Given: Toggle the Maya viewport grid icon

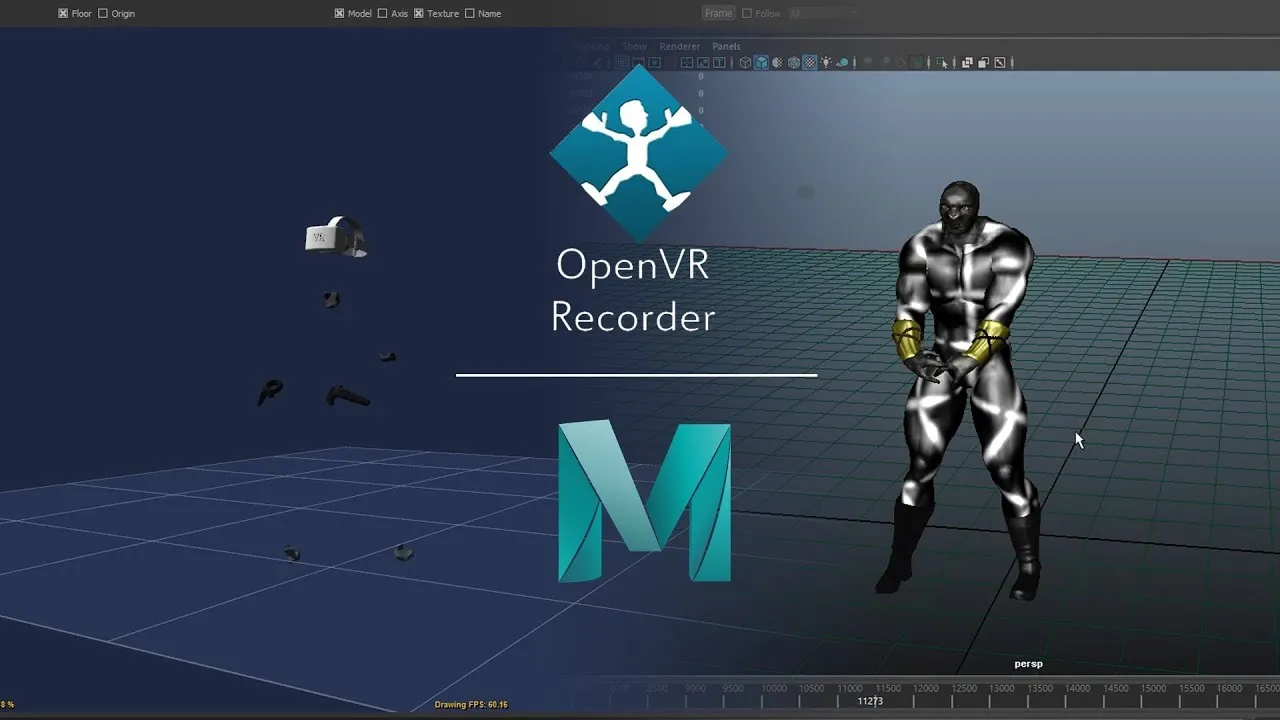Looking at the screenshot, I should [x=622, y=62].
